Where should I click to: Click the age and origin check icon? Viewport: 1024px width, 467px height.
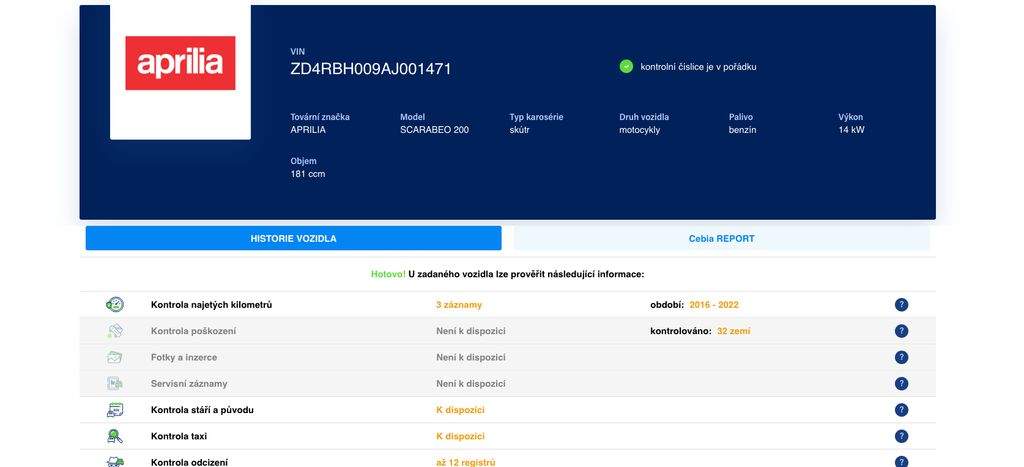tap(115, 410)
